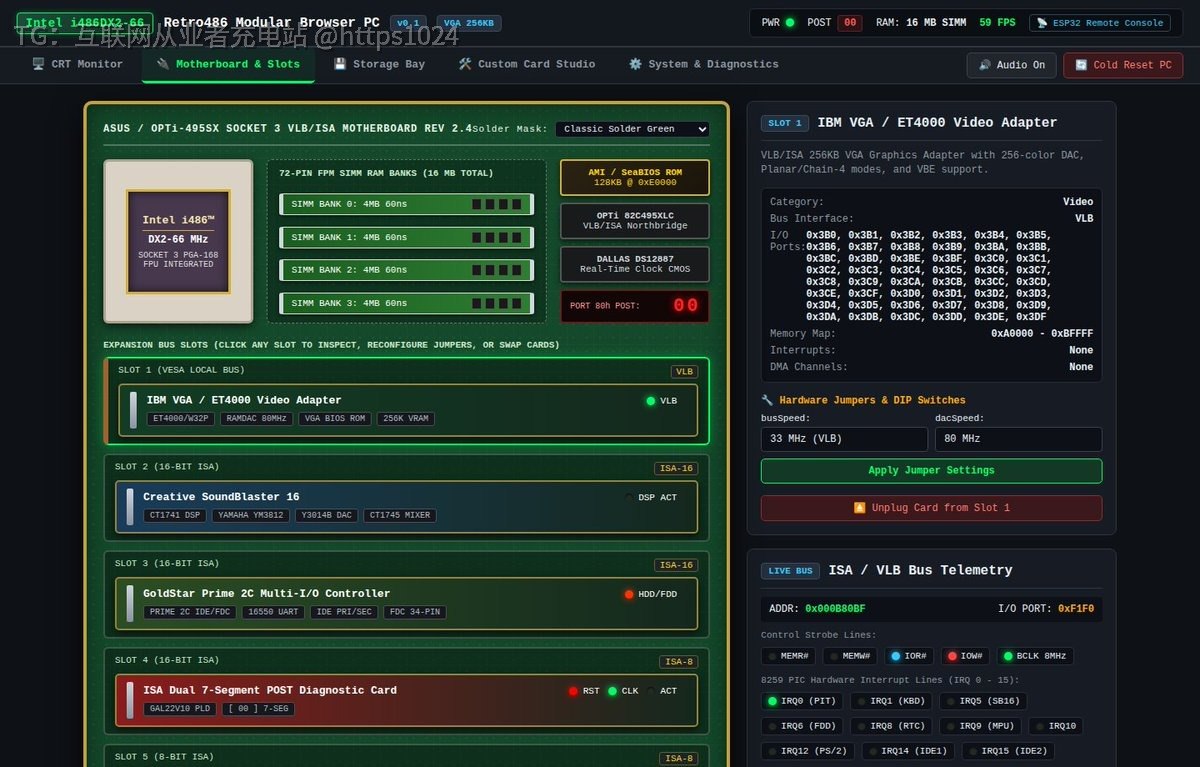
Task: Click Unplug Card from Slot 1
Action: pos(931,508)
